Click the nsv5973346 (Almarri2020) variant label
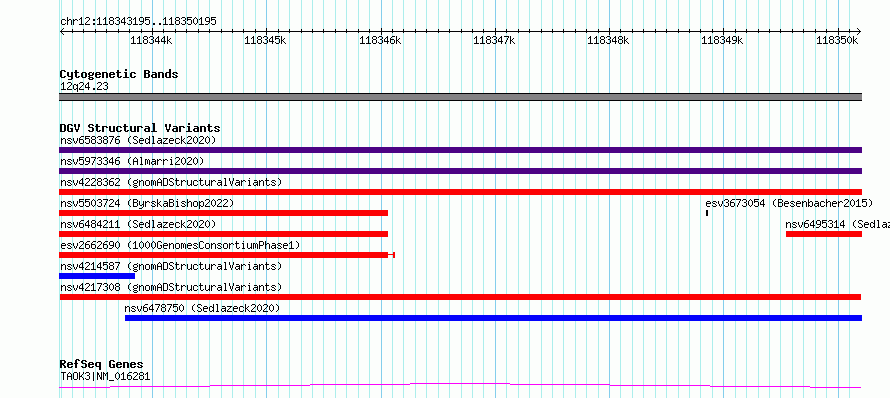This screenshot has width=890, height=398. point(132,161)
